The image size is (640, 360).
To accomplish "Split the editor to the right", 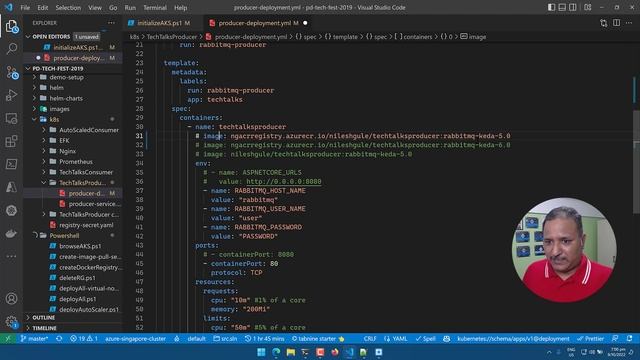I will tap(616, 23).
